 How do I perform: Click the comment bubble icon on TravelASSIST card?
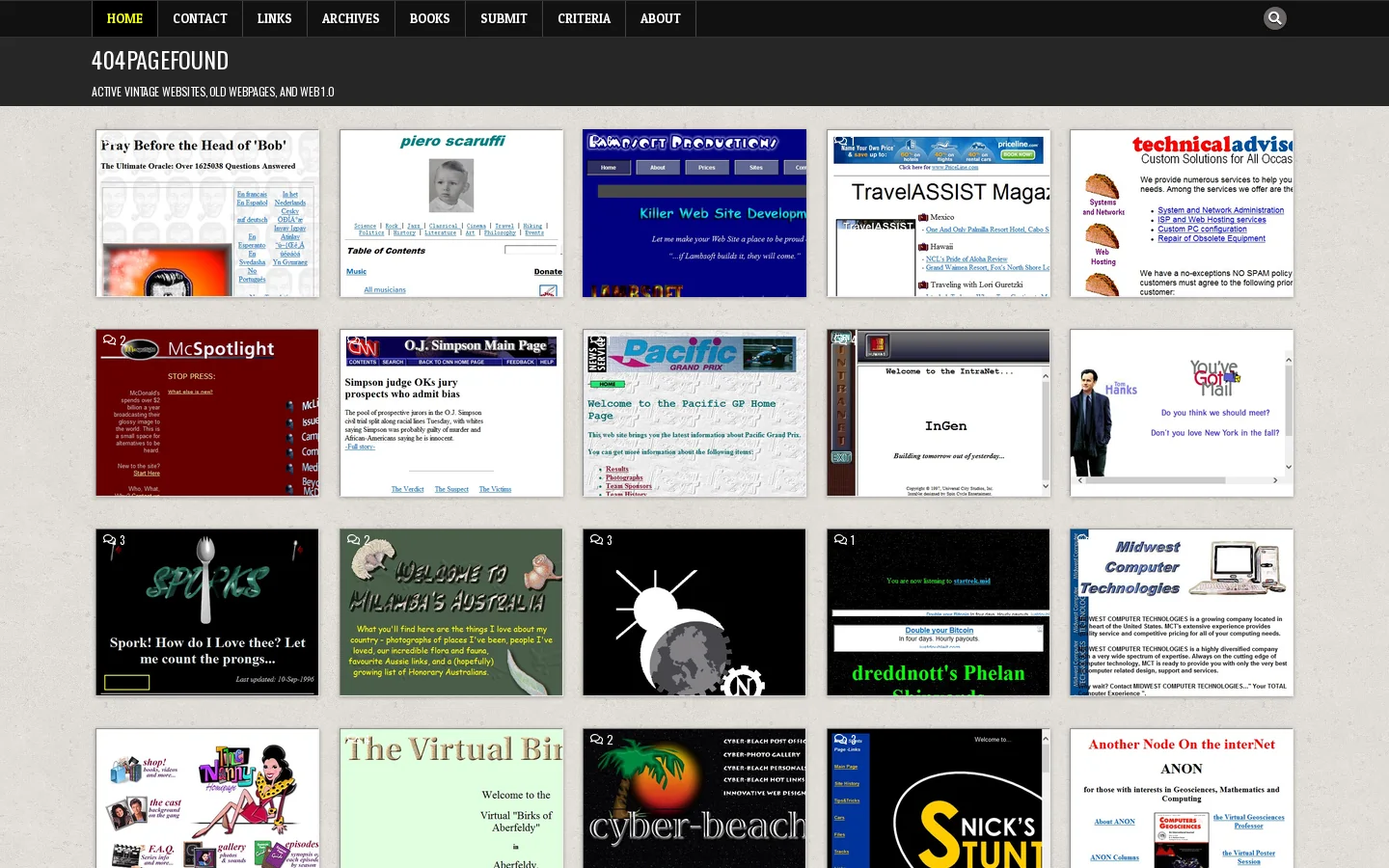tap(840, 141)
